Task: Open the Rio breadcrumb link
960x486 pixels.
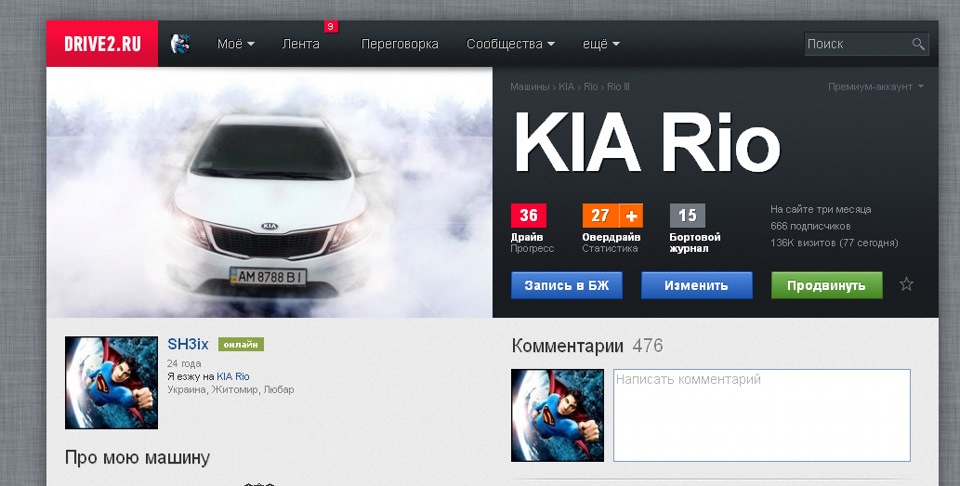Action: pyautogui.click(x=591, y=87)
